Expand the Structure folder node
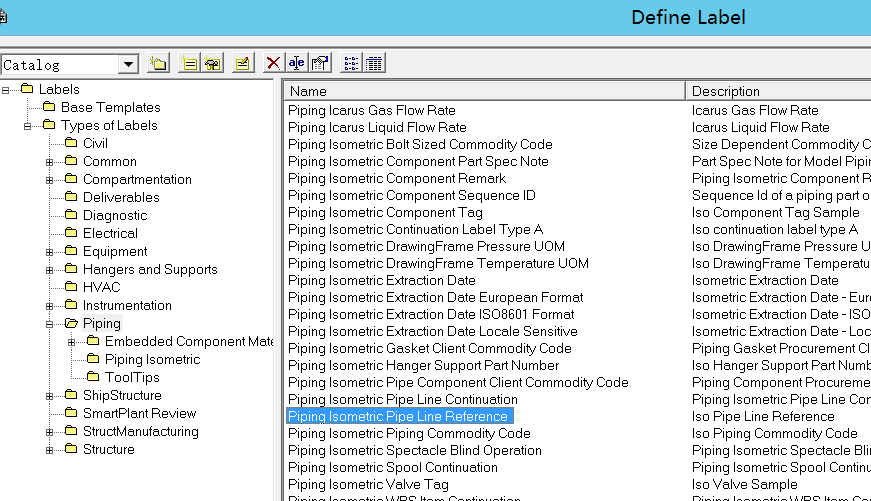Image resolution: width=871 pixels, height=501 pixels. tap(49, 450)
